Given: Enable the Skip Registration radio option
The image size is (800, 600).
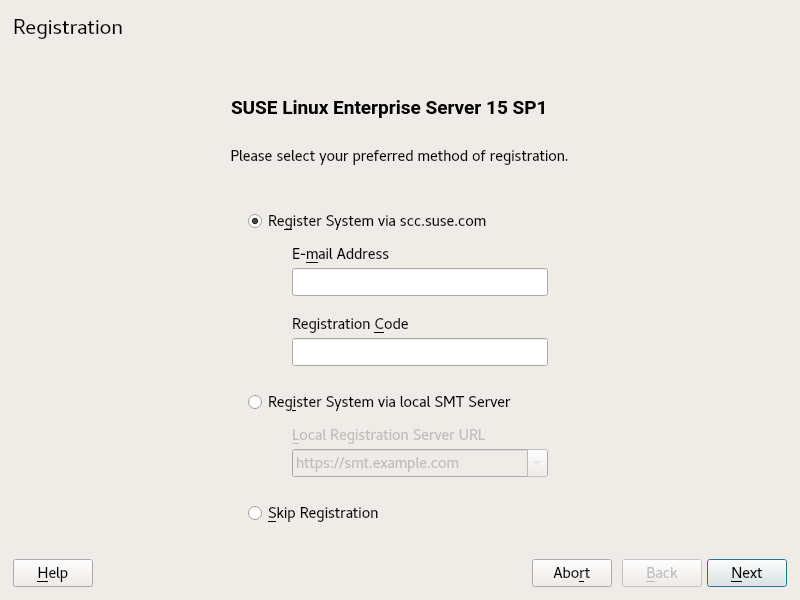Looking at the screenshot, I should point(255,513).
